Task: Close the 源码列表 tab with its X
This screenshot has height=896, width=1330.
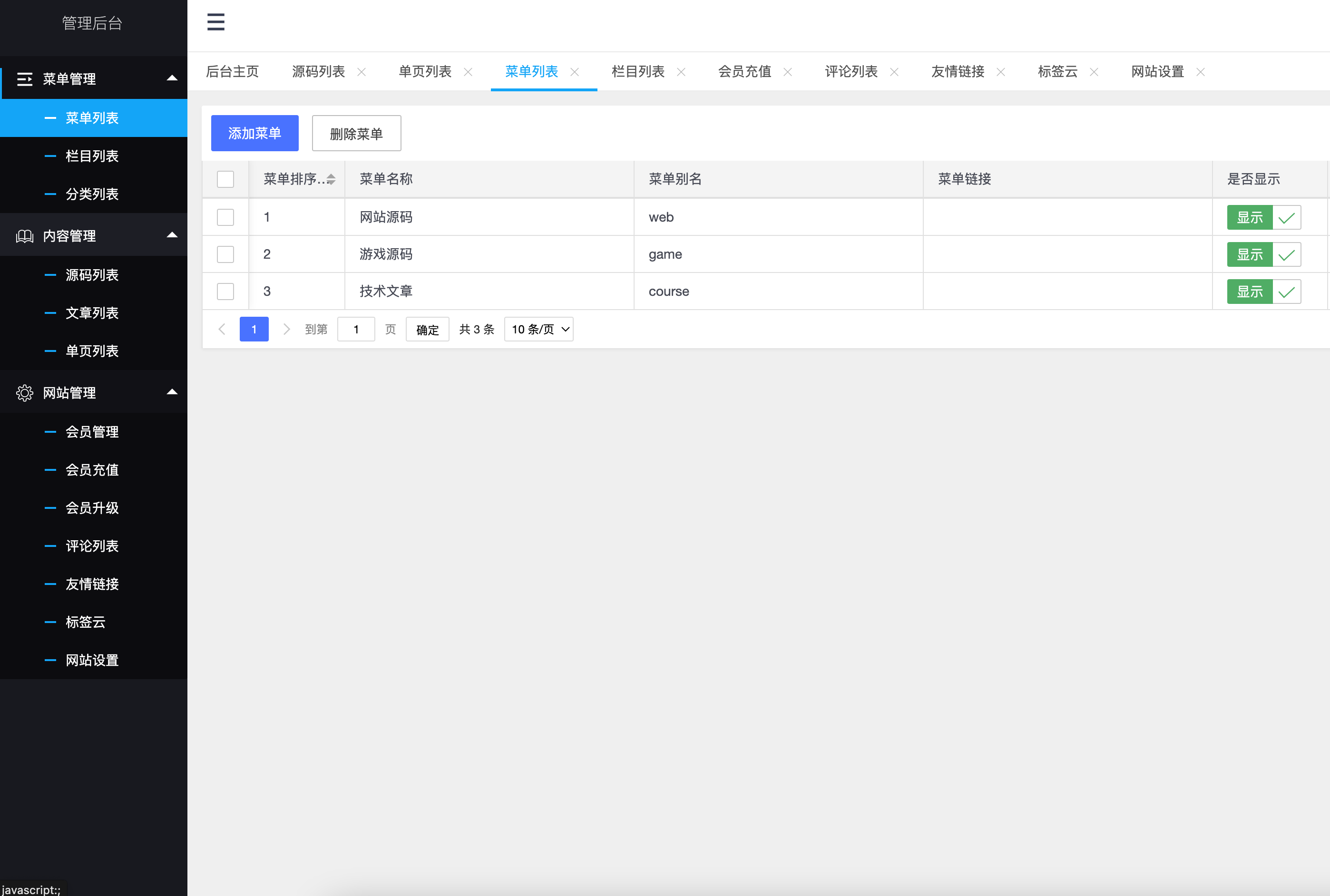Action: tap(361, 72)
